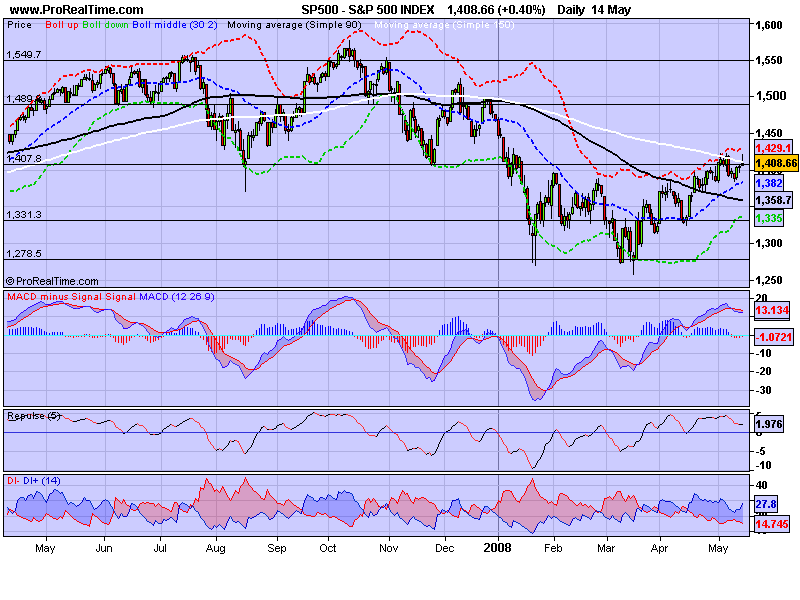Click the 40 axis label in DI panel
The image size is (800, 600).
click(762, 485)
